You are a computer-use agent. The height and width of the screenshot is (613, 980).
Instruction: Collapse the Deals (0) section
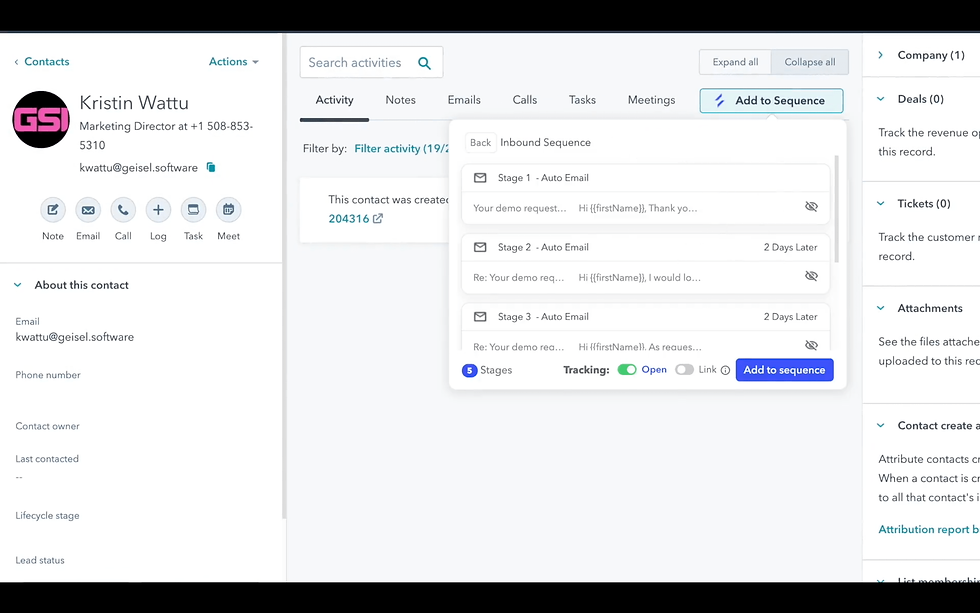(x=880, y=99)
